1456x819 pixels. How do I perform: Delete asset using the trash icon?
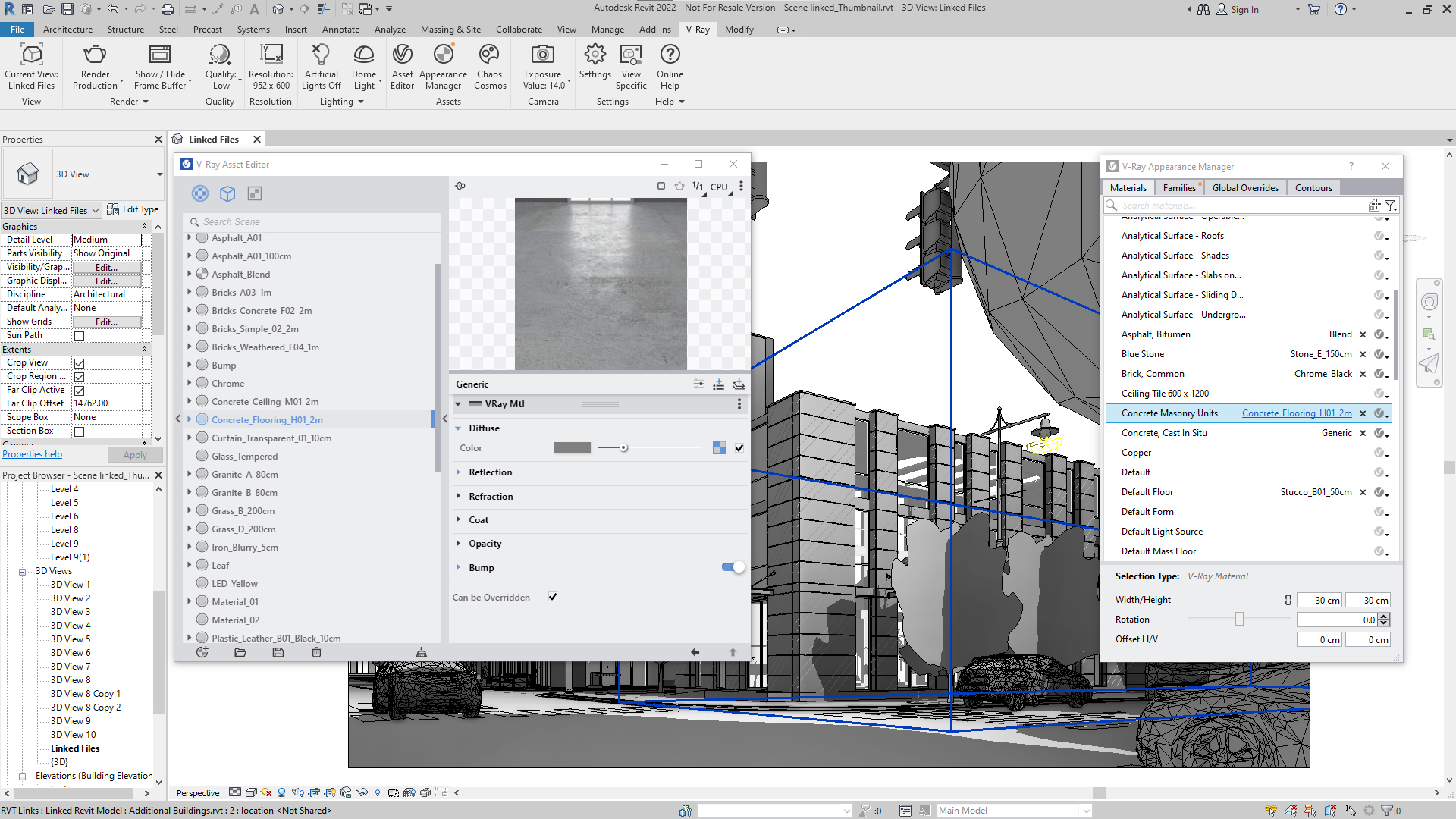pyautogui.click(x=316, y=652)
